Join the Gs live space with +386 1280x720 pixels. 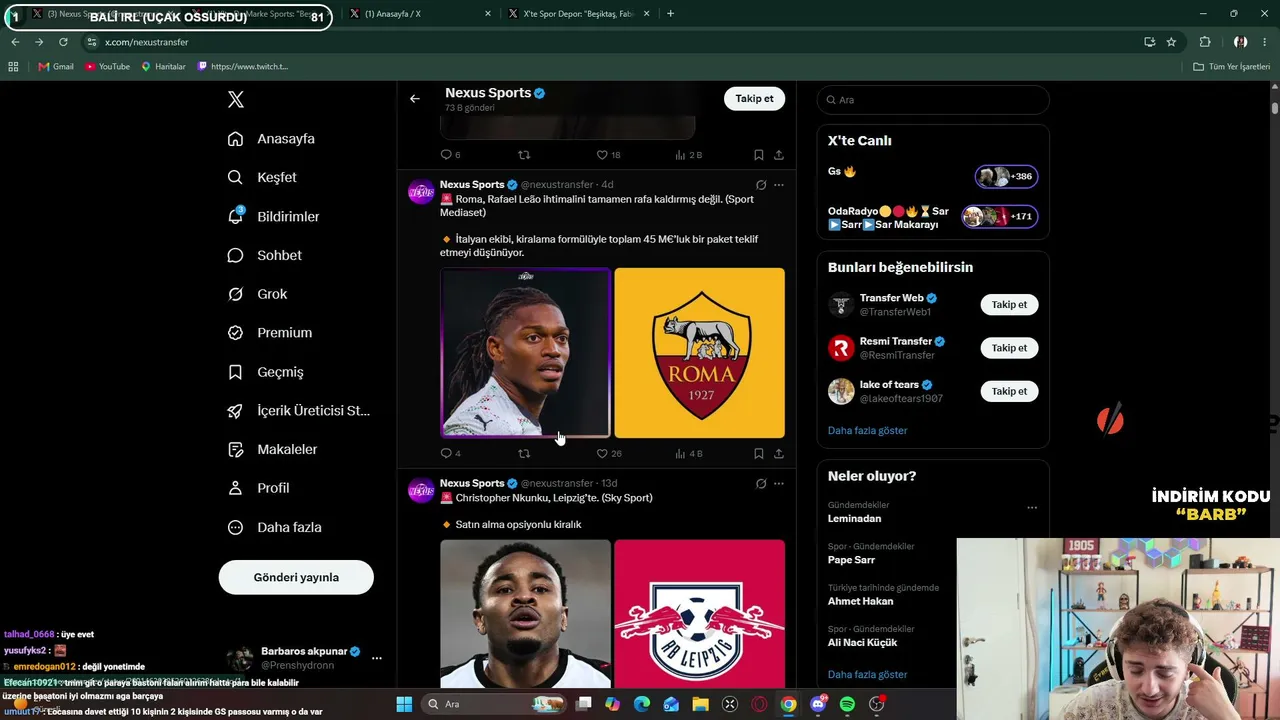[1006, 177]
